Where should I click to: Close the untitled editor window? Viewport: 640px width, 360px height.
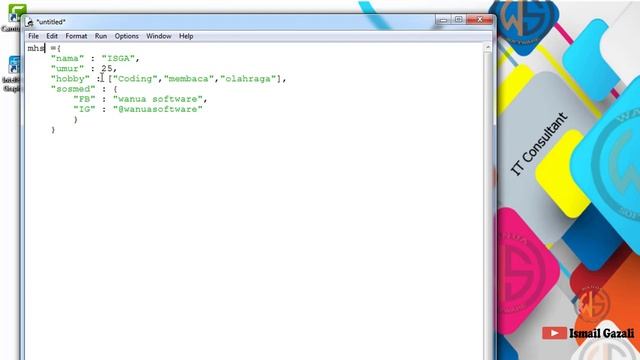(480, 19)
